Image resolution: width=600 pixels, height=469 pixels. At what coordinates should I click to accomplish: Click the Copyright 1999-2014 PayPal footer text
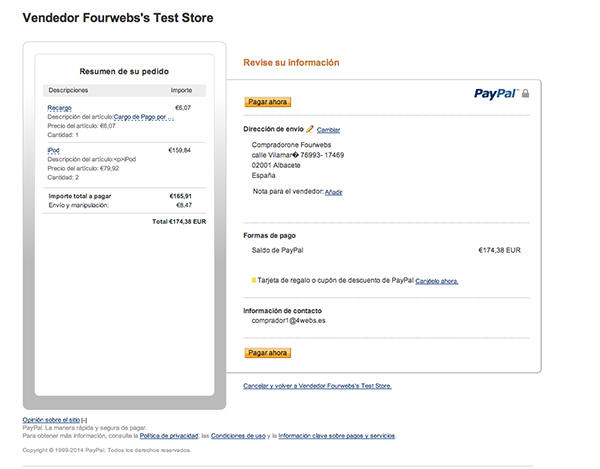coord(107,450)
